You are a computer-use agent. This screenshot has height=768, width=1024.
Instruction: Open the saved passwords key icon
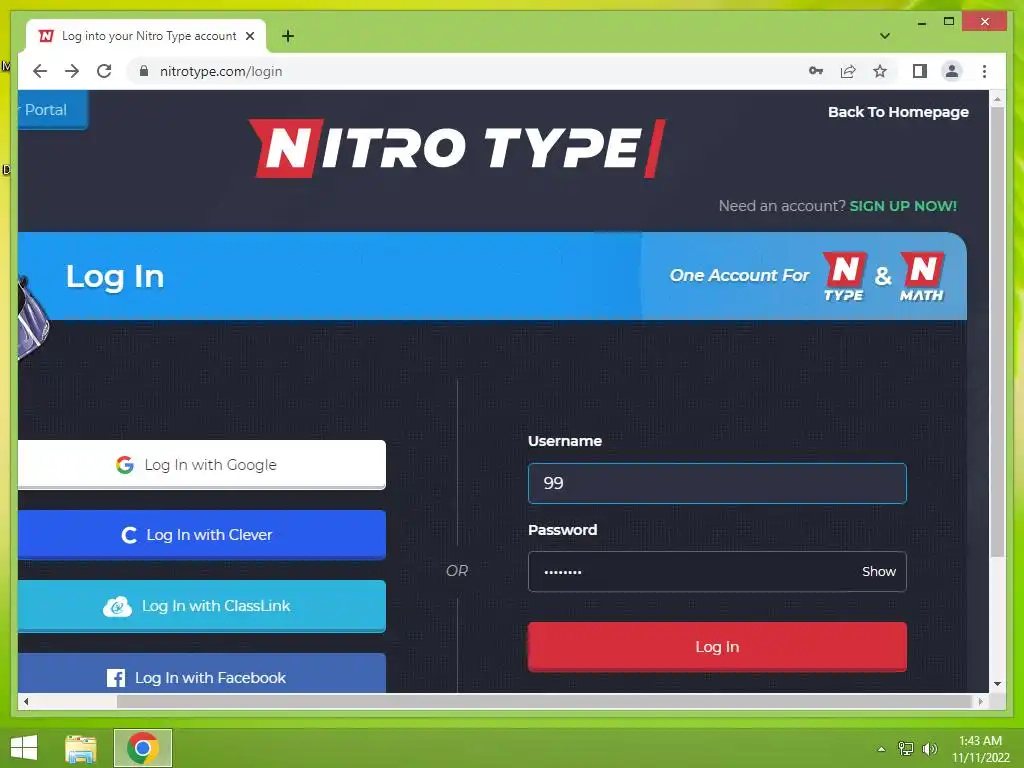tap(816, 71)
